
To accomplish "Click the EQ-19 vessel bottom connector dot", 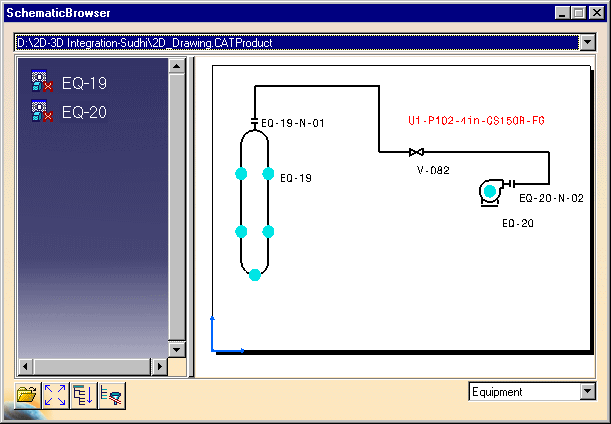I will [254, 275].
